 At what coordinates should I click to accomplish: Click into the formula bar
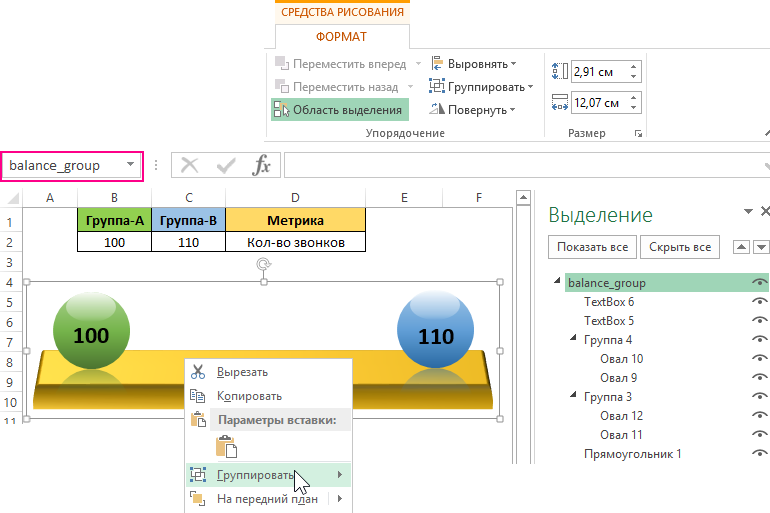525,165
